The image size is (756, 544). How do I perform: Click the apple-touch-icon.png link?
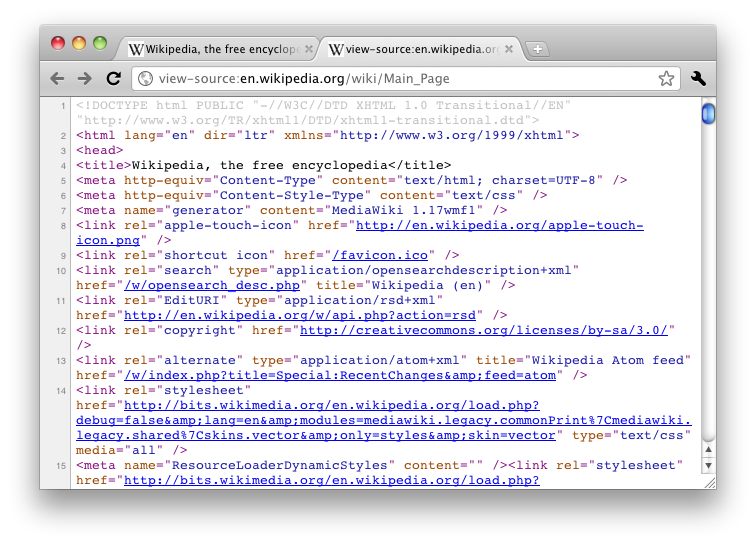108,240
